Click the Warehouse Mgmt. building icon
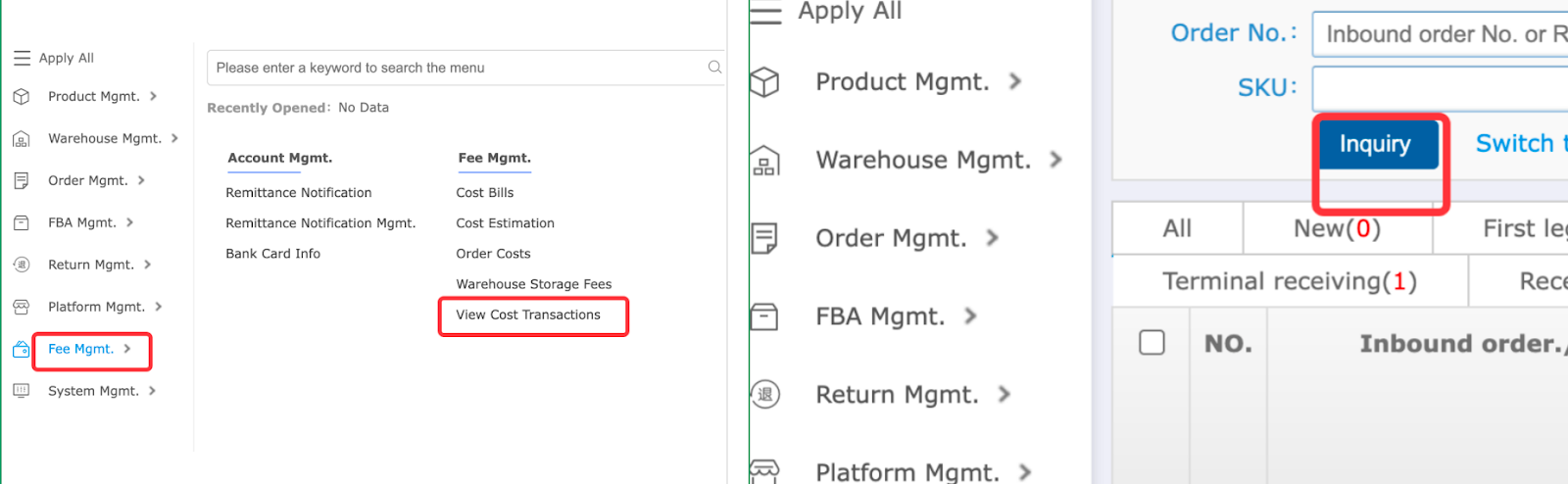Screen dimensions: 1568x484 coord(22,139)
